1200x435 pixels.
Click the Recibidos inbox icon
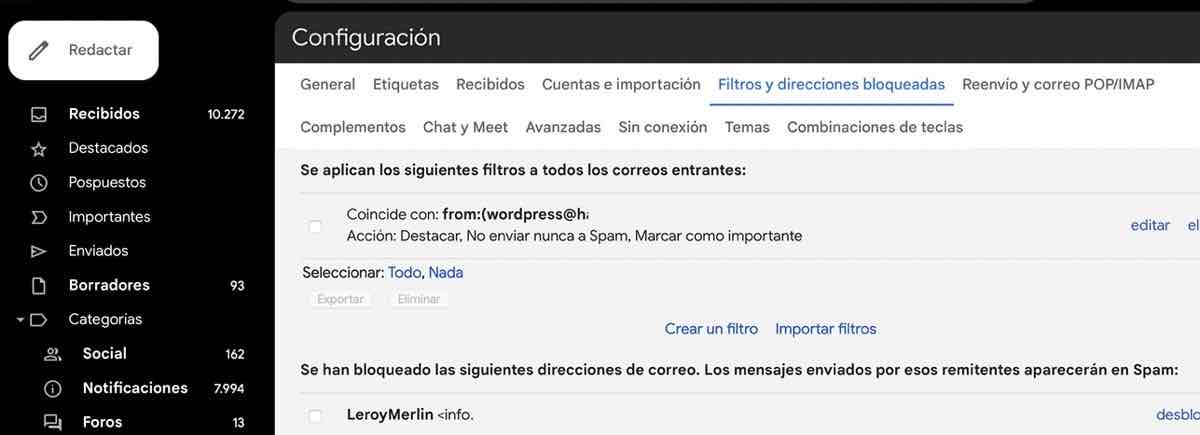click(39, 114)
